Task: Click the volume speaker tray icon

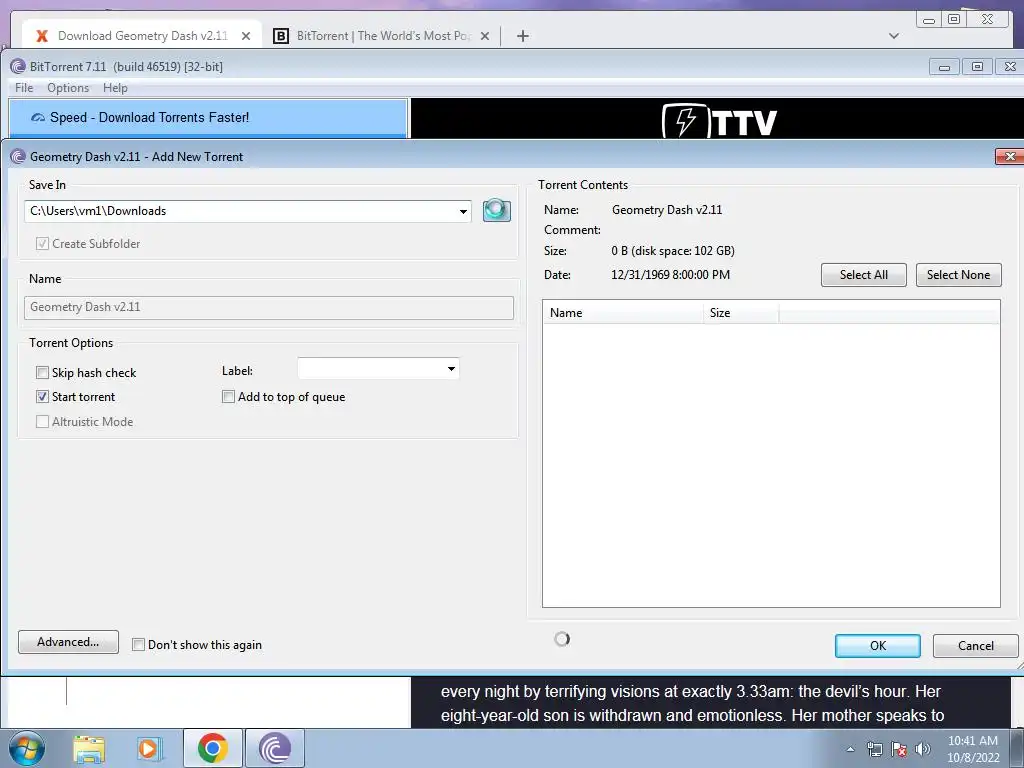Action: [x=923, y=749]
